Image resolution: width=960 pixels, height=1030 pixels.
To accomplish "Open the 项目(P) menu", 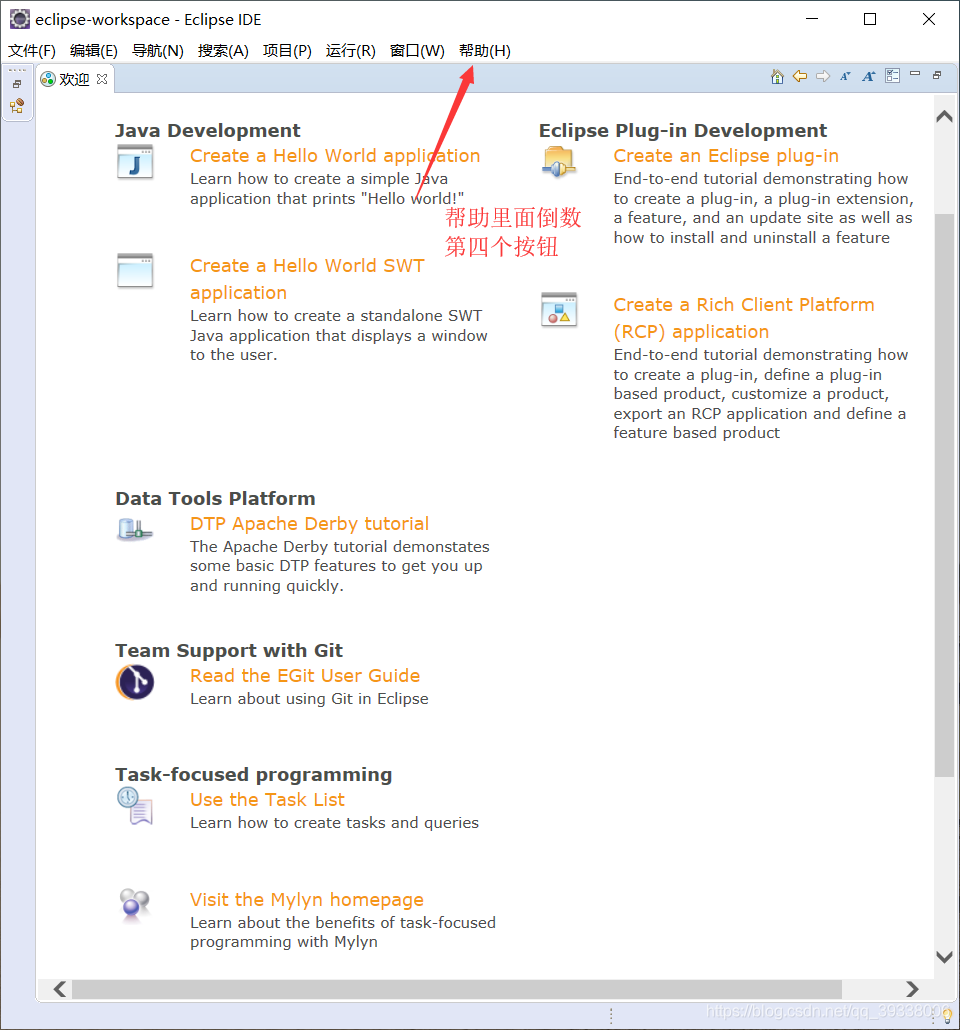I will point(287,51).
